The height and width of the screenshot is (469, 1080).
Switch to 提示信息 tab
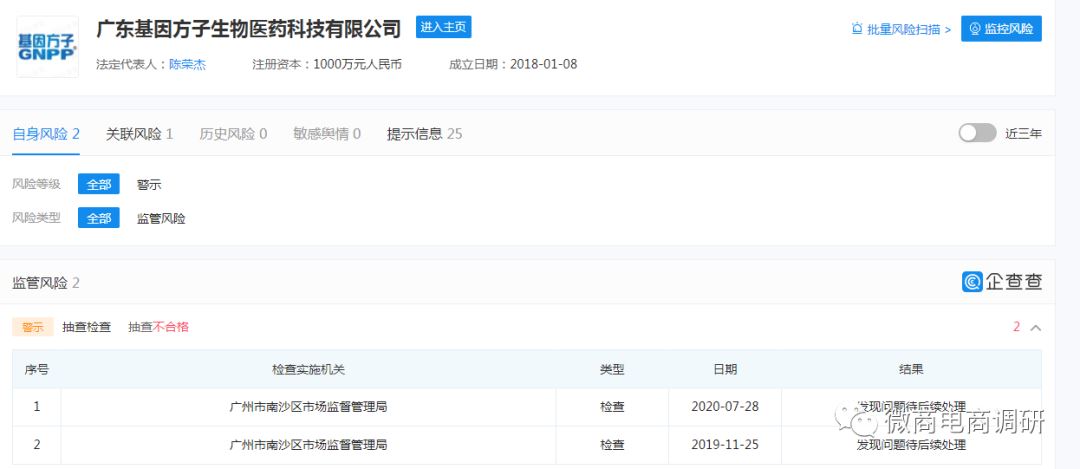click(424, 134)
